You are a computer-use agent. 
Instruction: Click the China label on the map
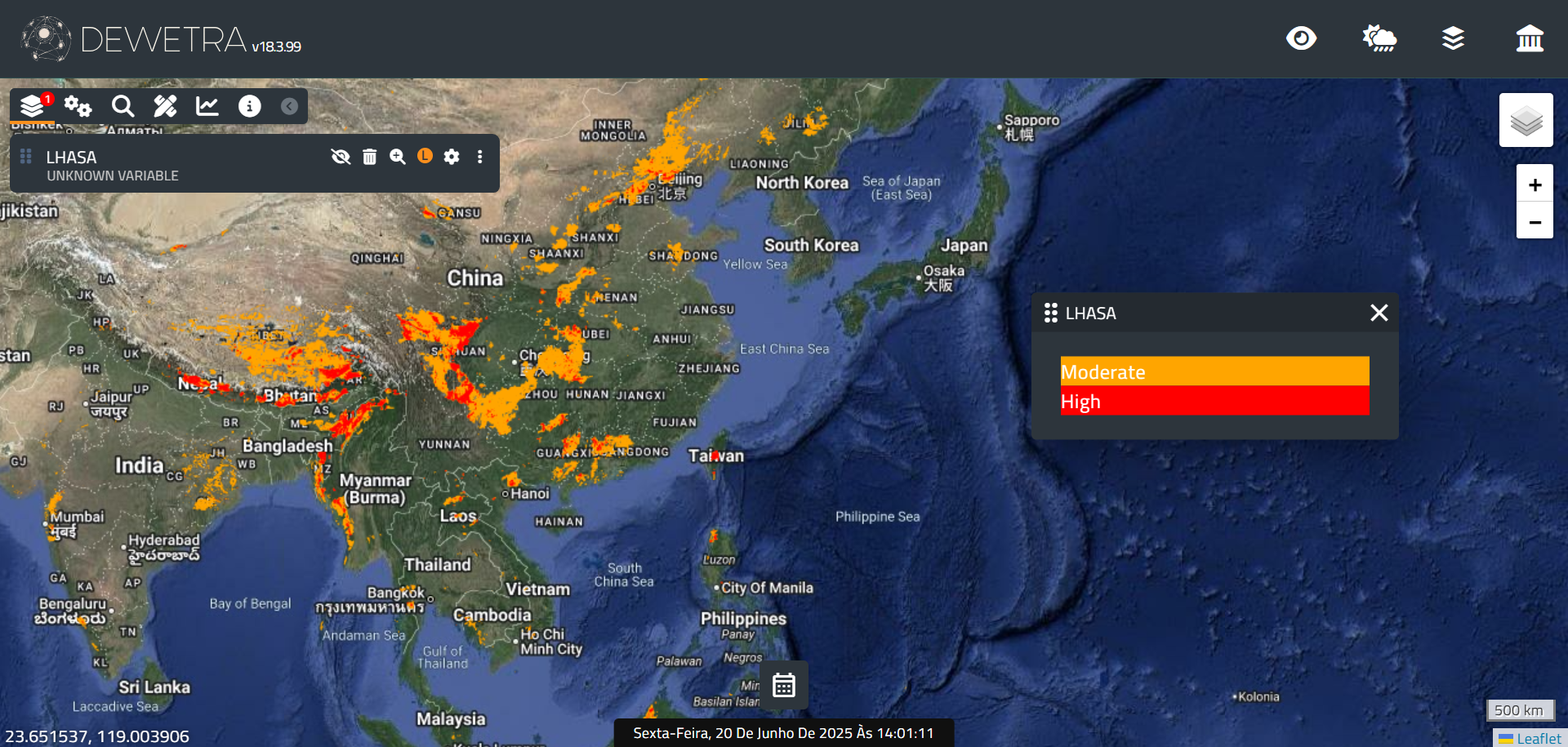475,278
